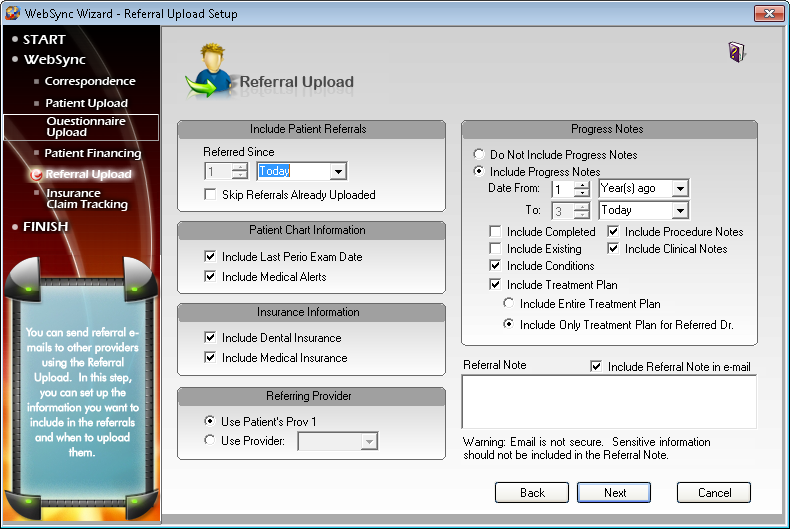Select Do Not Include Progress Notes
The width and height of the screenshot is (790, 529).
(480, 155)
